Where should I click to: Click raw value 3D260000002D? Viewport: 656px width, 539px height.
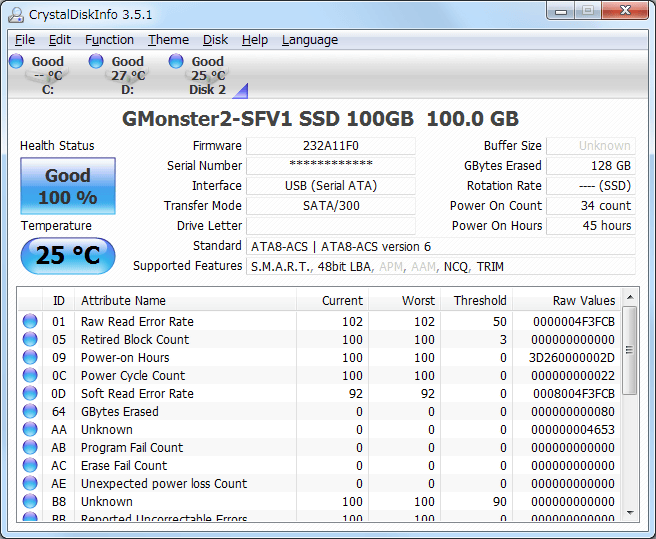point(571,357)
